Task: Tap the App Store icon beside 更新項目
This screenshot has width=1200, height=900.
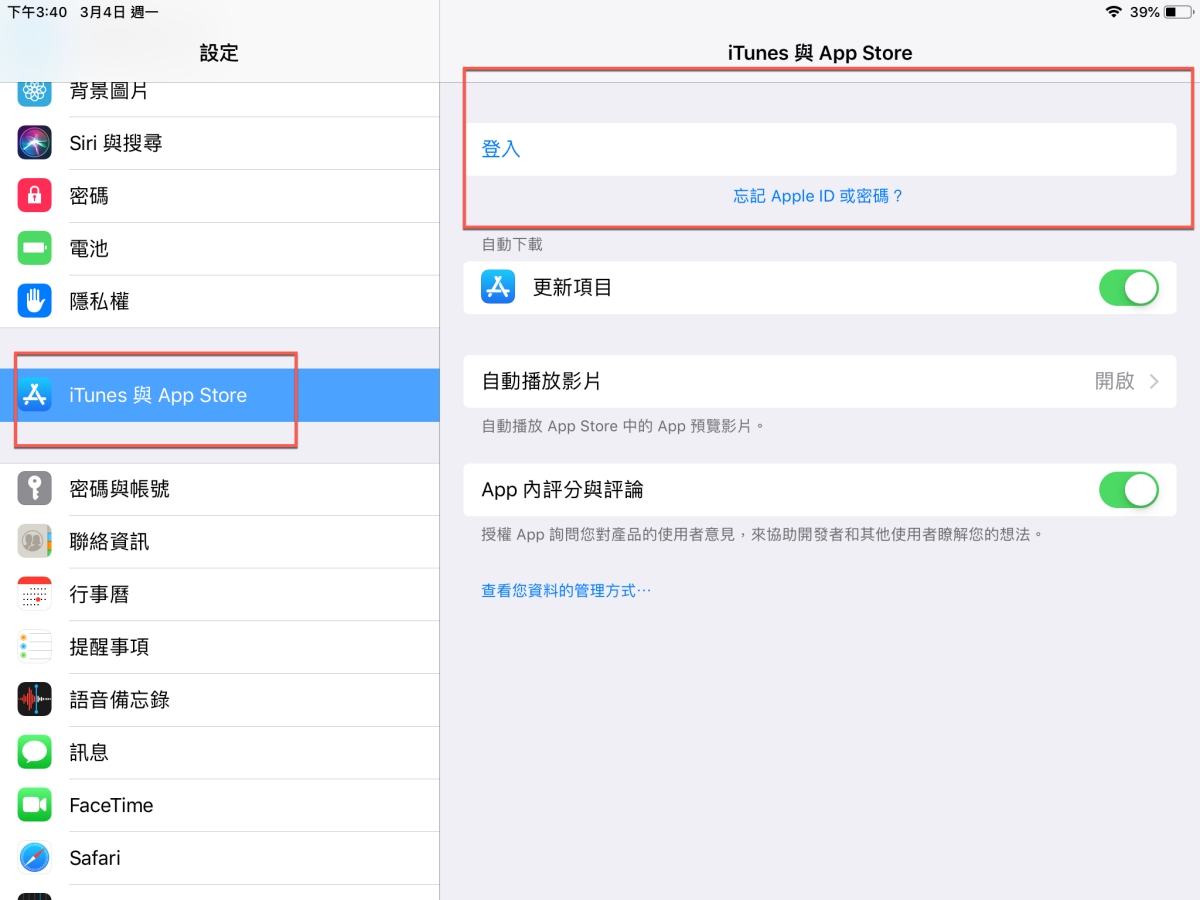Action: coord(498,287)
